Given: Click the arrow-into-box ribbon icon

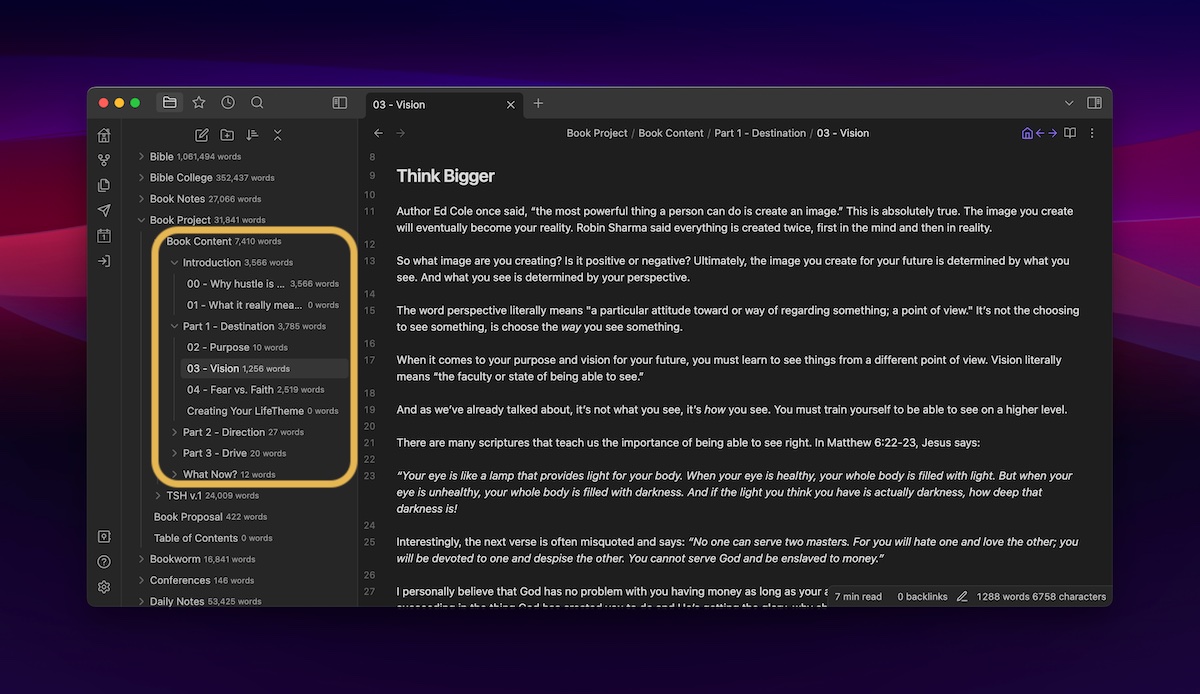Looking at the screenshot, I should [x=104, y=261].
